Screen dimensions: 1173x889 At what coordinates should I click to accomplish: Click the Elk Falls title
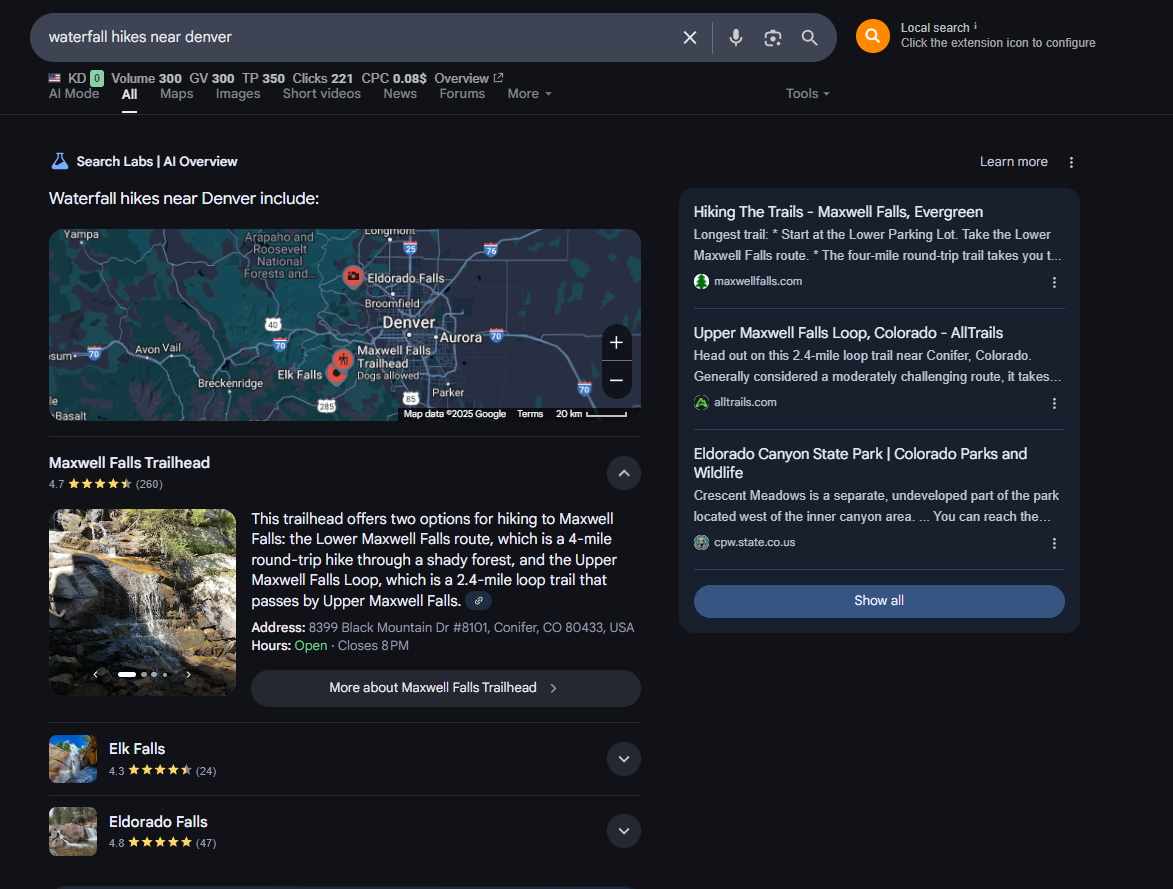tap(137, 748)
